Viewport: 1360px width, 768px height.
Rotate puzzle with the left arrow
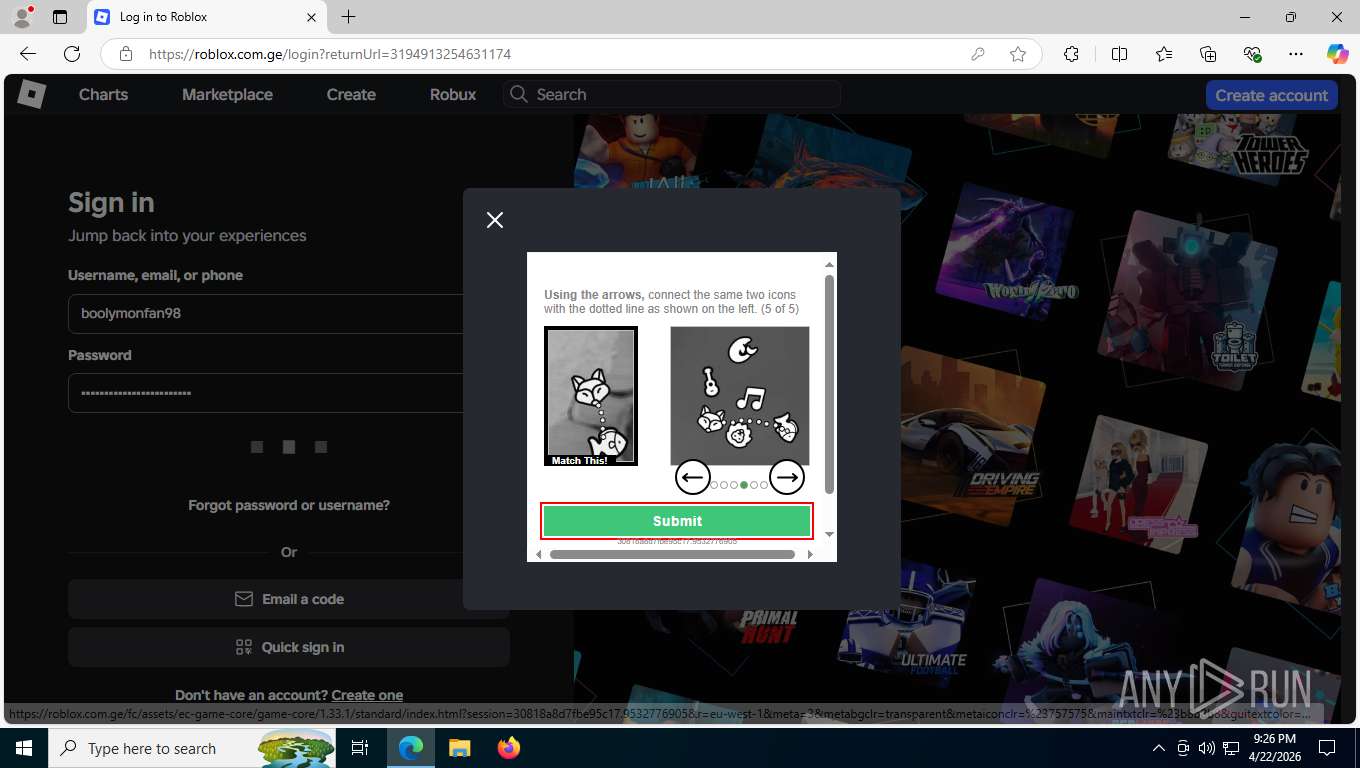click(693, 478)
